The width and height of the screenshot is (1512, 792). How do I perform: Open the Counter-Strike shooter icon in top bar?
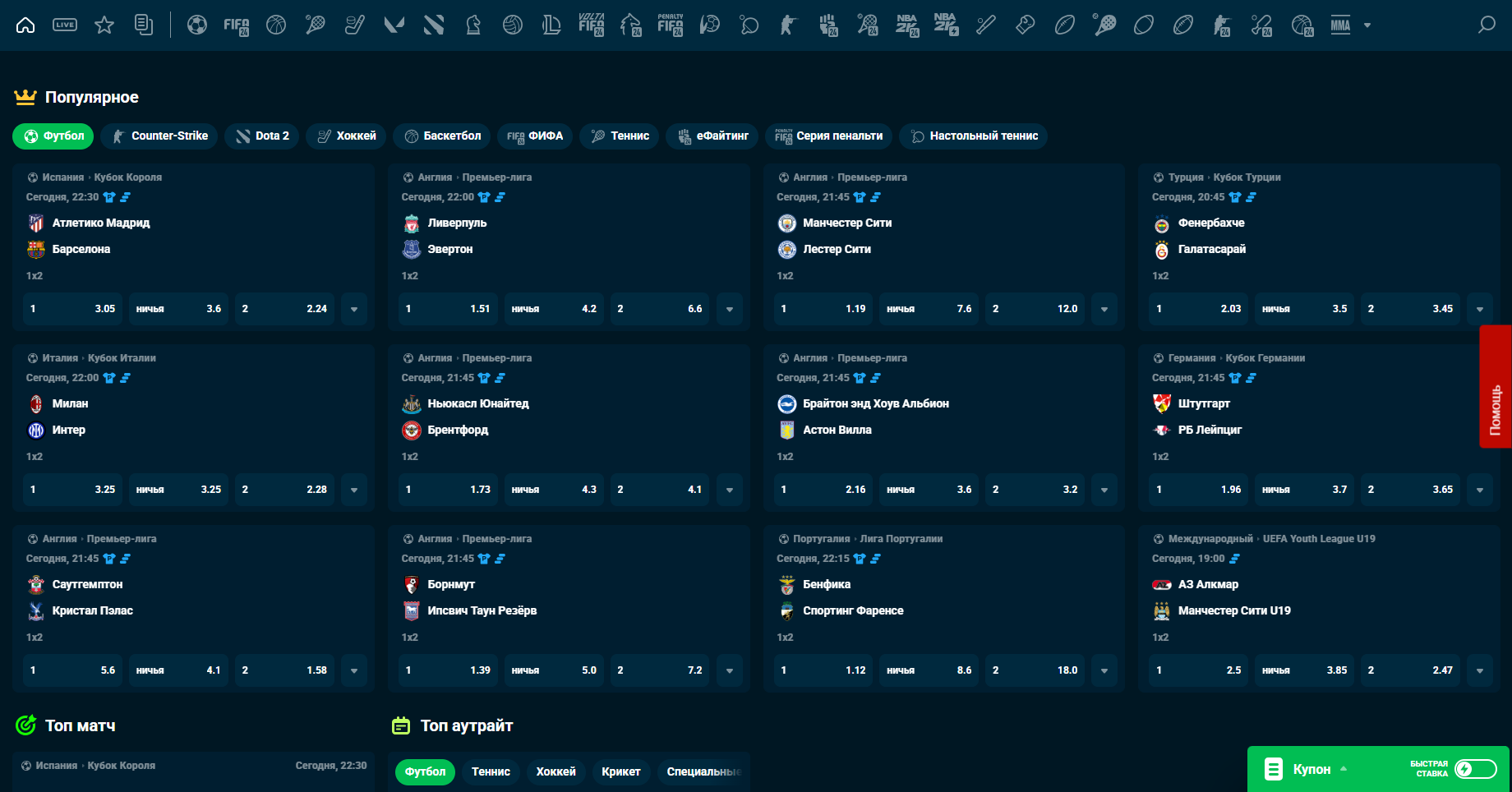click(789, 25)
